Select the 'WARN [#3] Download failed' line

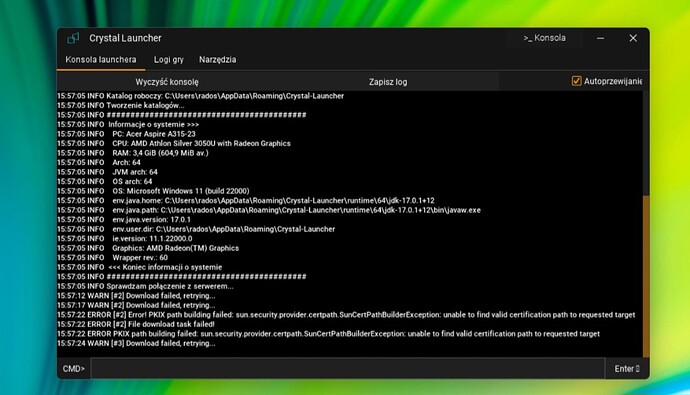click(136, 344)
